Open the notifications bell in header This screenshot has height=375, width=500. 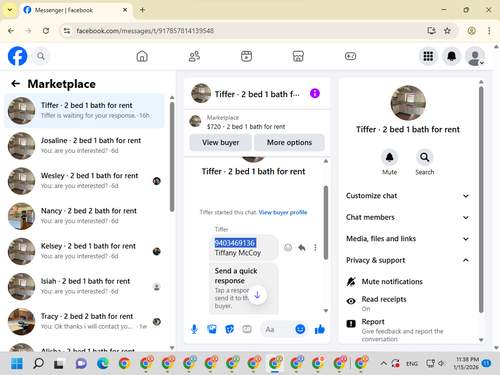(x=451, y=56)
